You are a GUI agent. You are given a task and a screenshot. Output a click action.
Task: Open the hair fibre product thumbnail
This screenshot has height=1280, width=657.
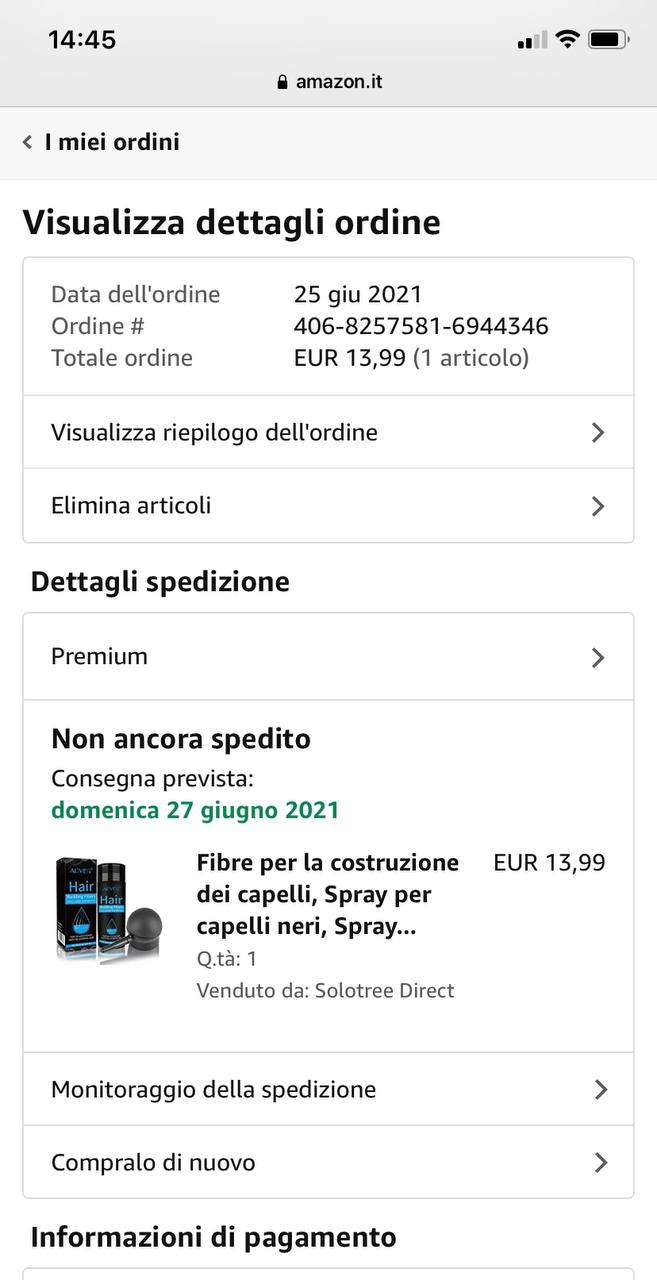(110, 910)
